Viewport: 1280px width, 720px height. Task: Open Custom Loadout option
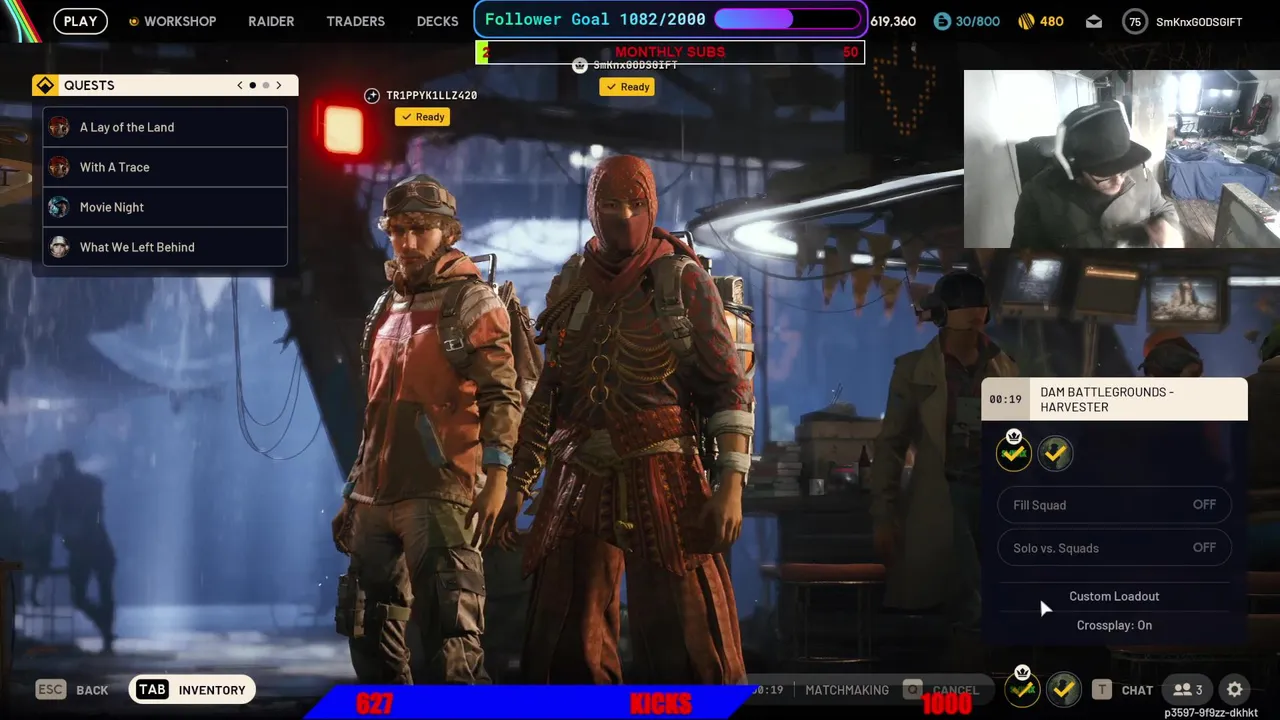coord(1114,596)
